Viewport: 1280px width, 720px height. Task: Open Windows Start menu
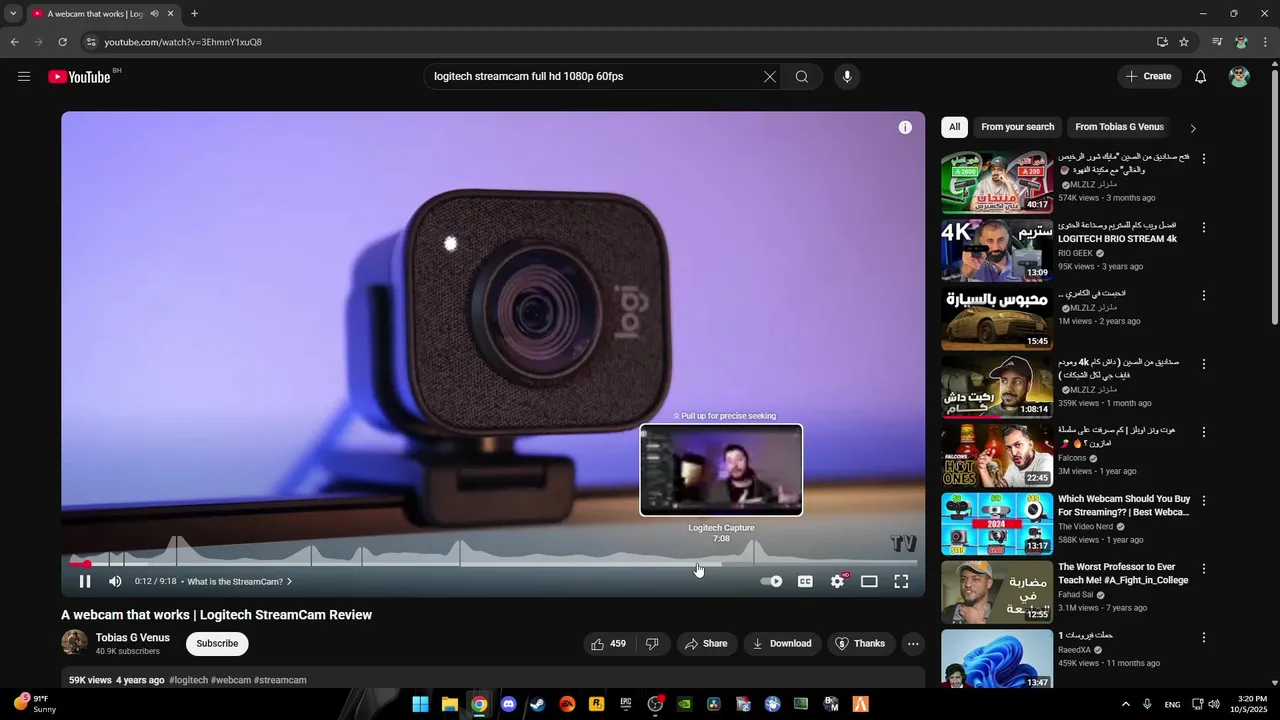[420, 704]
